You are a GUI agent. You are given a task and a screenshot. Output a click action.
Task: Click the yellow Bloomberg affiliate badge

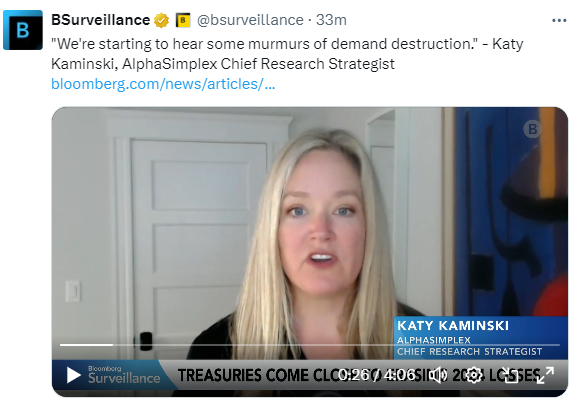[x=183, y=20]
